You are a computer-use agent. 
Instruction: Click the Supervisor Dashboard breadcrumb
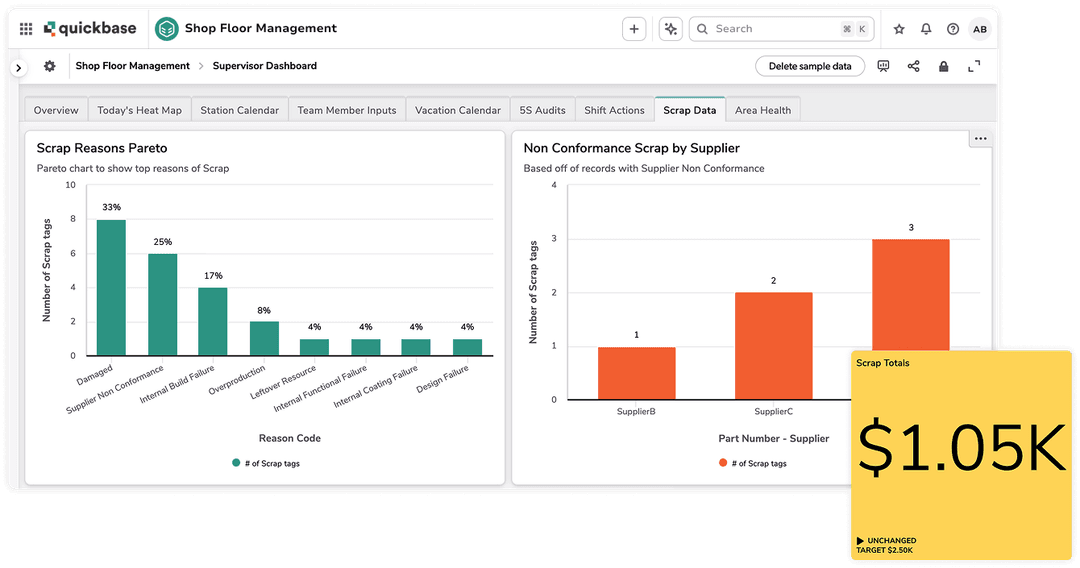(x=264, y=66)
